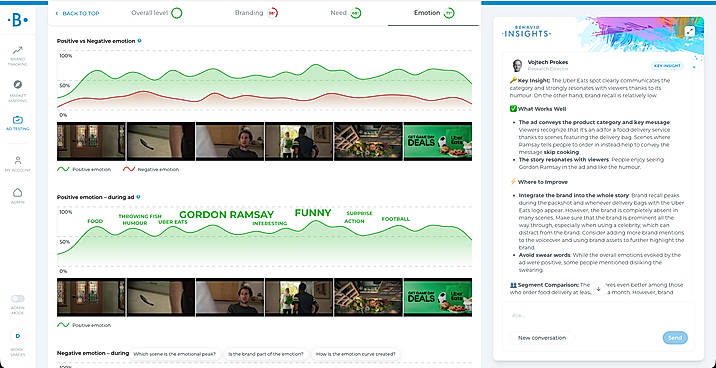The width and height of the screenshot is (716, 368).
Task: Switch to Branding tab
Action: (x=257, y=13)
